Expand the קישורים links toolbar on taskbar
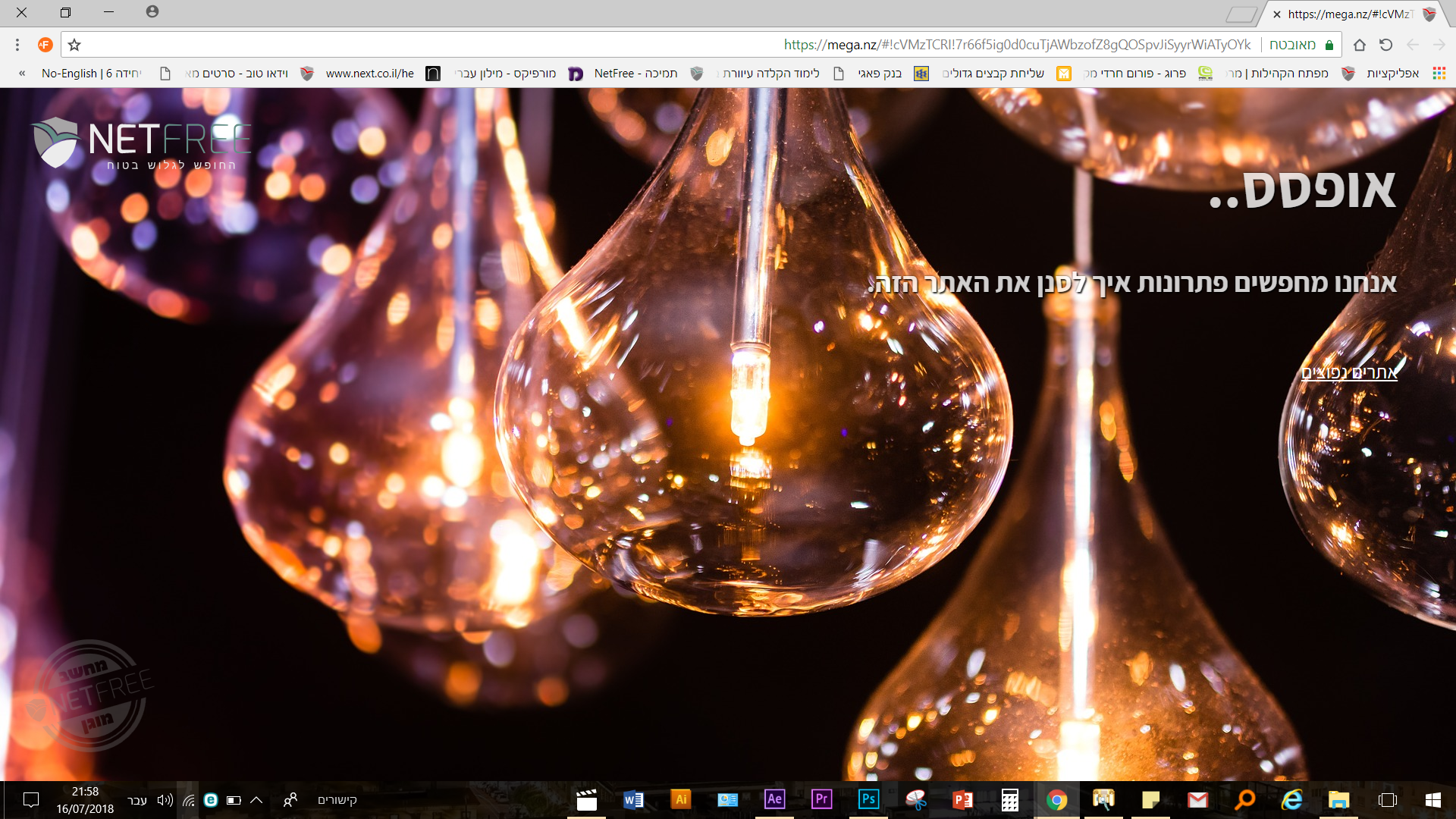The width and height of the screenshot is (1456, 819). click(337, 800)
